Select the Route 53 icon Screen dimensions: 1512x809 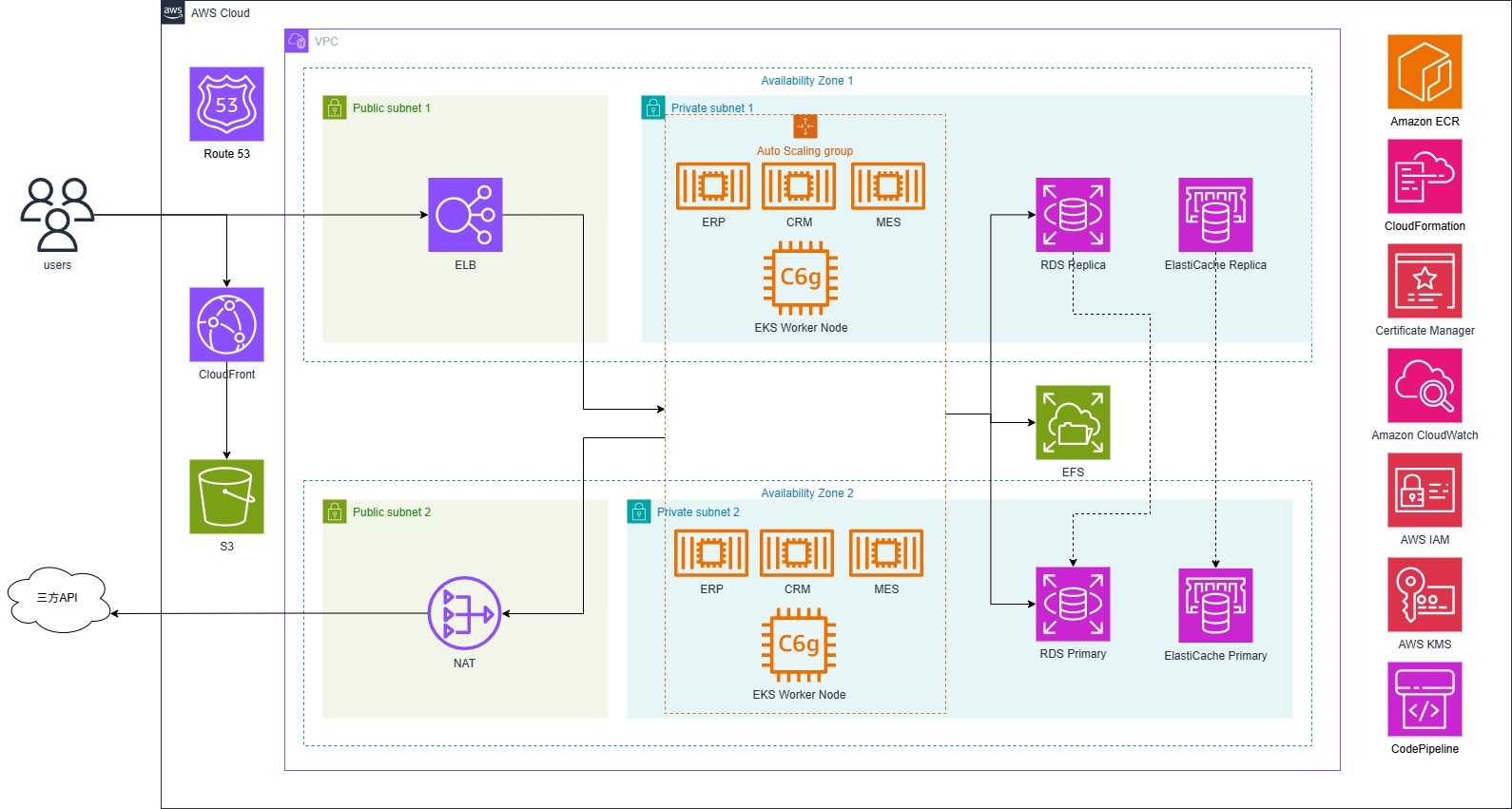pos(226,104)
